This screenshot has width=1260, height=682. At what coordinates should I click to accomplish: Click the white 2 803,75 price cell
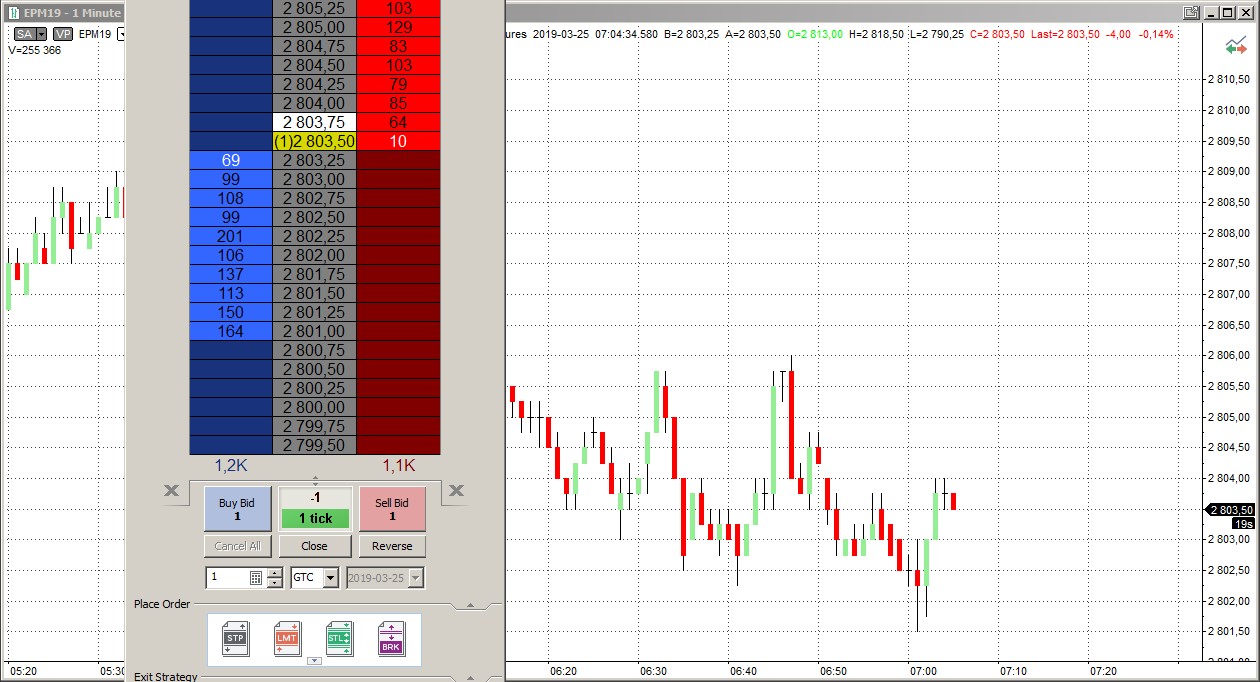(314, 122)
